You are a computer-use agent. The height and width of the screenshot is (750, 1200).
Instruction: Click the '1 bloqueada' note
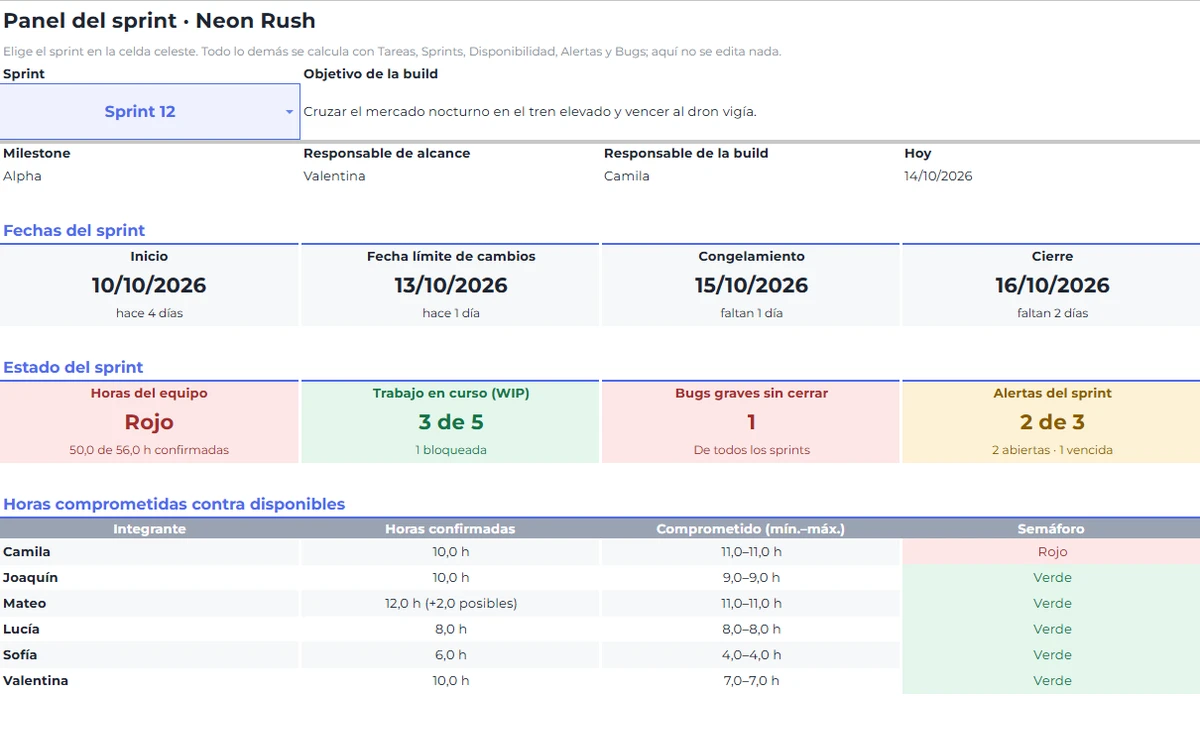point(451,450)
